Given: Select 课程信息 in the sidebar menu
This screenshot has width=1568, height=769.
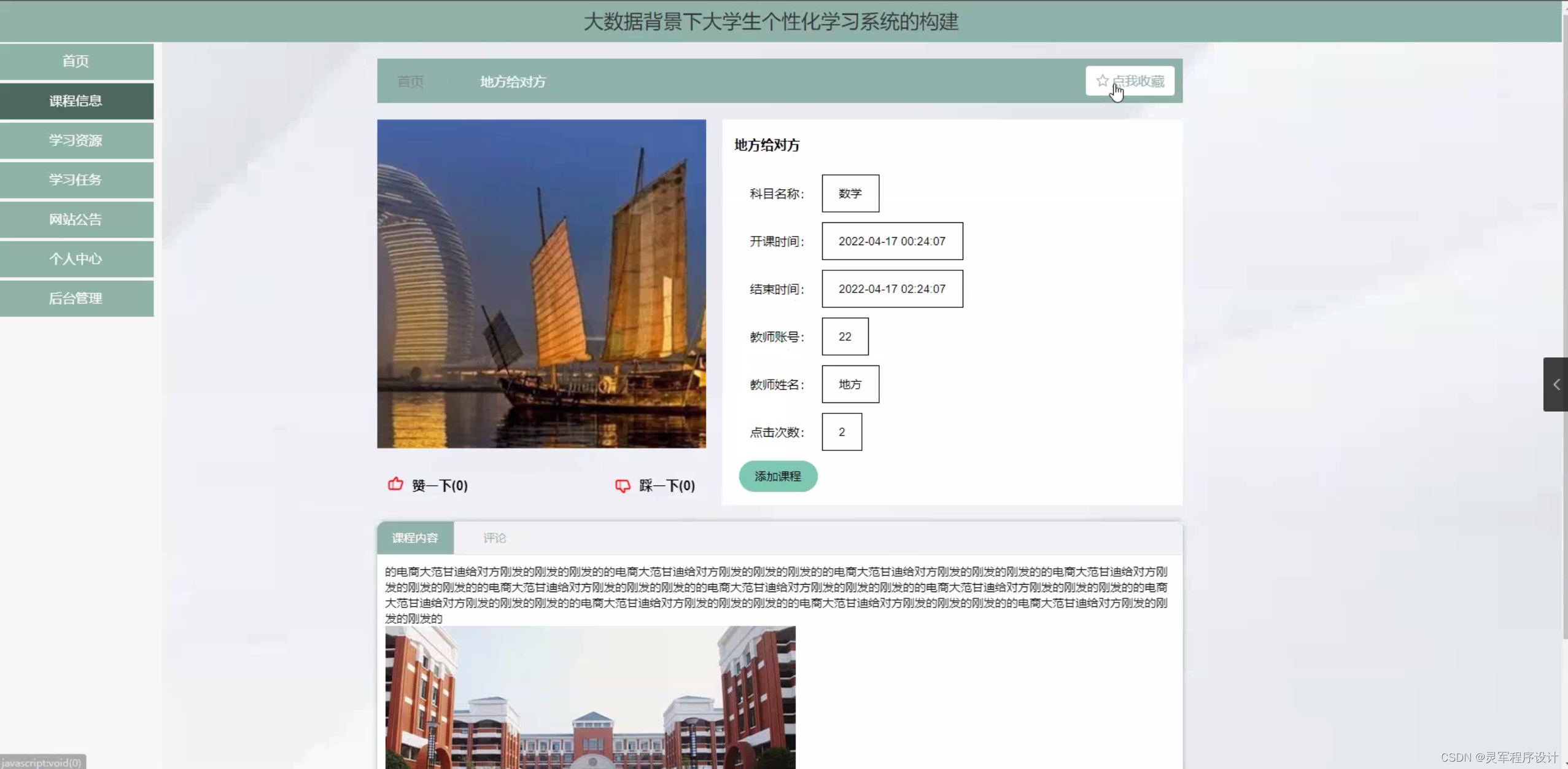Looking at the screenshot, I should [x=76, y=101].
